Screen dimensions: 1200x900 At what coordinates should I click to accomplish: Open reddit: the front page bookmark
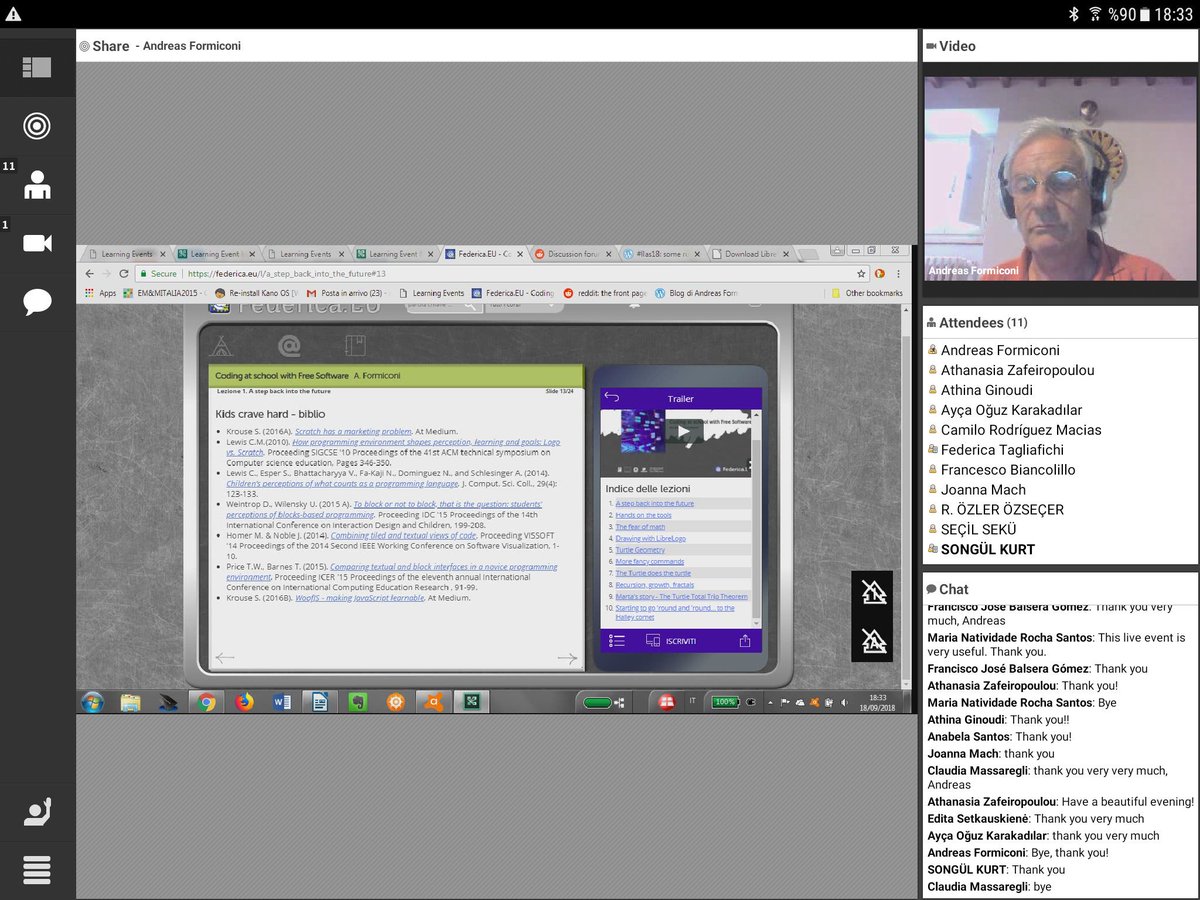tap(605, 293)
